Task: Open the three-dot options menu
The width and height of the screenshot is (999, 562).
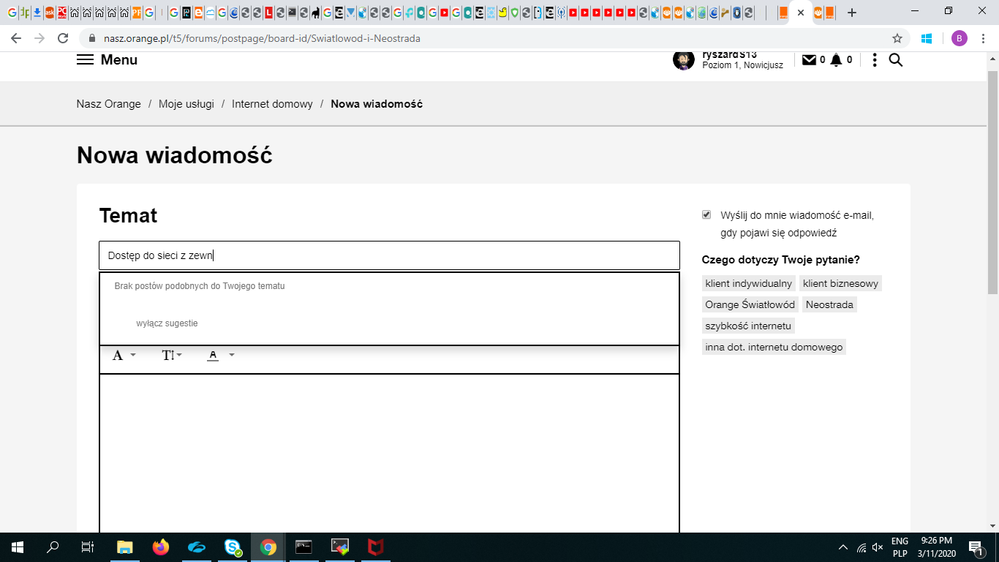Action: pos(874,60)
